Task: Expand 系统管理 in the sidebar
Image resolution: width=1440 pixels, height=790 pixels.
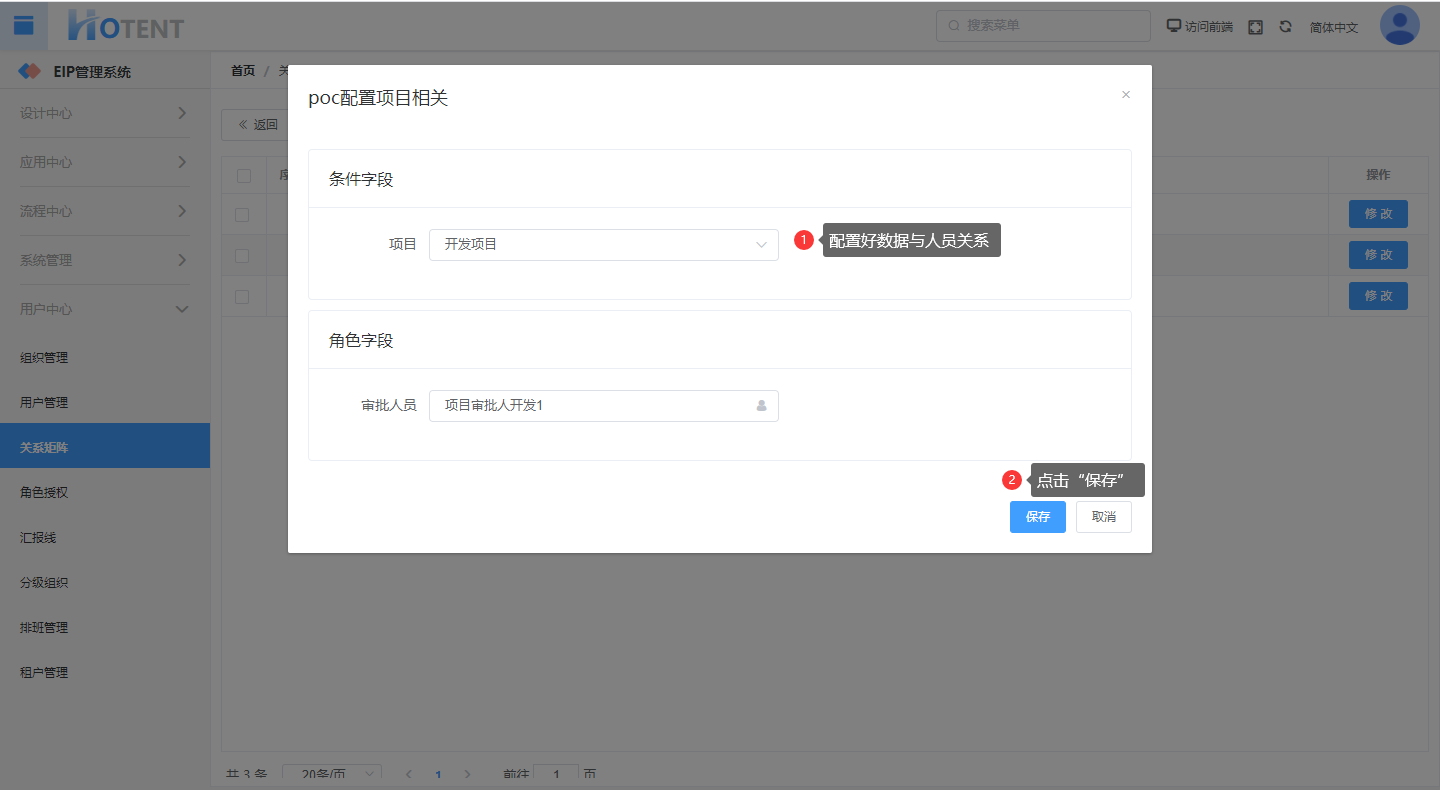Action: (x=105, y=260)
